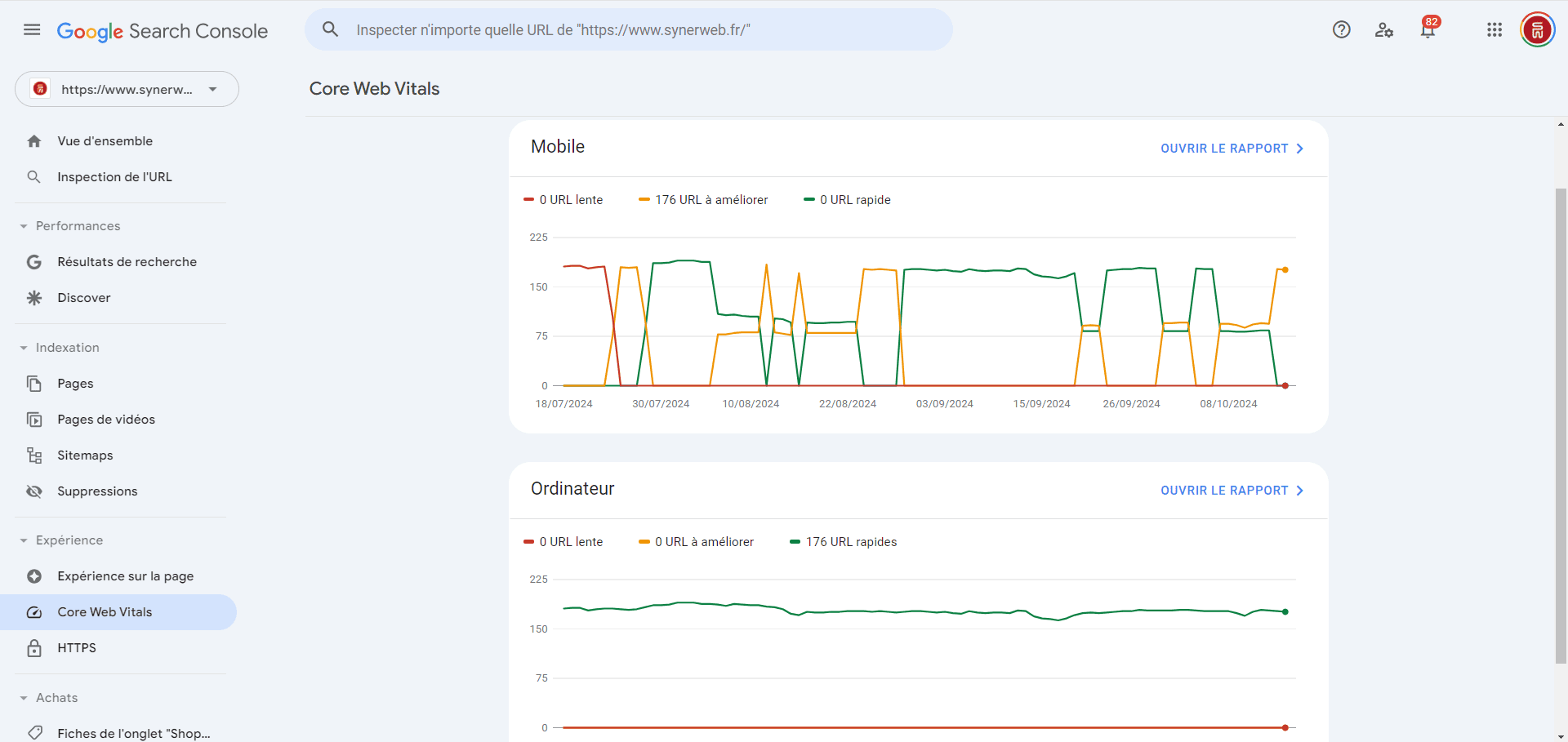Click the site favicon in property selector
Screen dimensions: 1568x742
(x=40, y=89)
